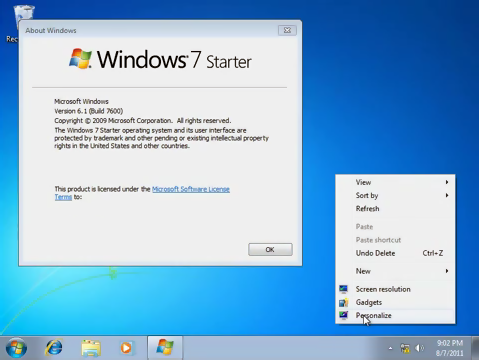This screenshot has width=479, height=360.
Task: Open Windows Explorer folder icon on taskbar
Action: click(91, 348)
